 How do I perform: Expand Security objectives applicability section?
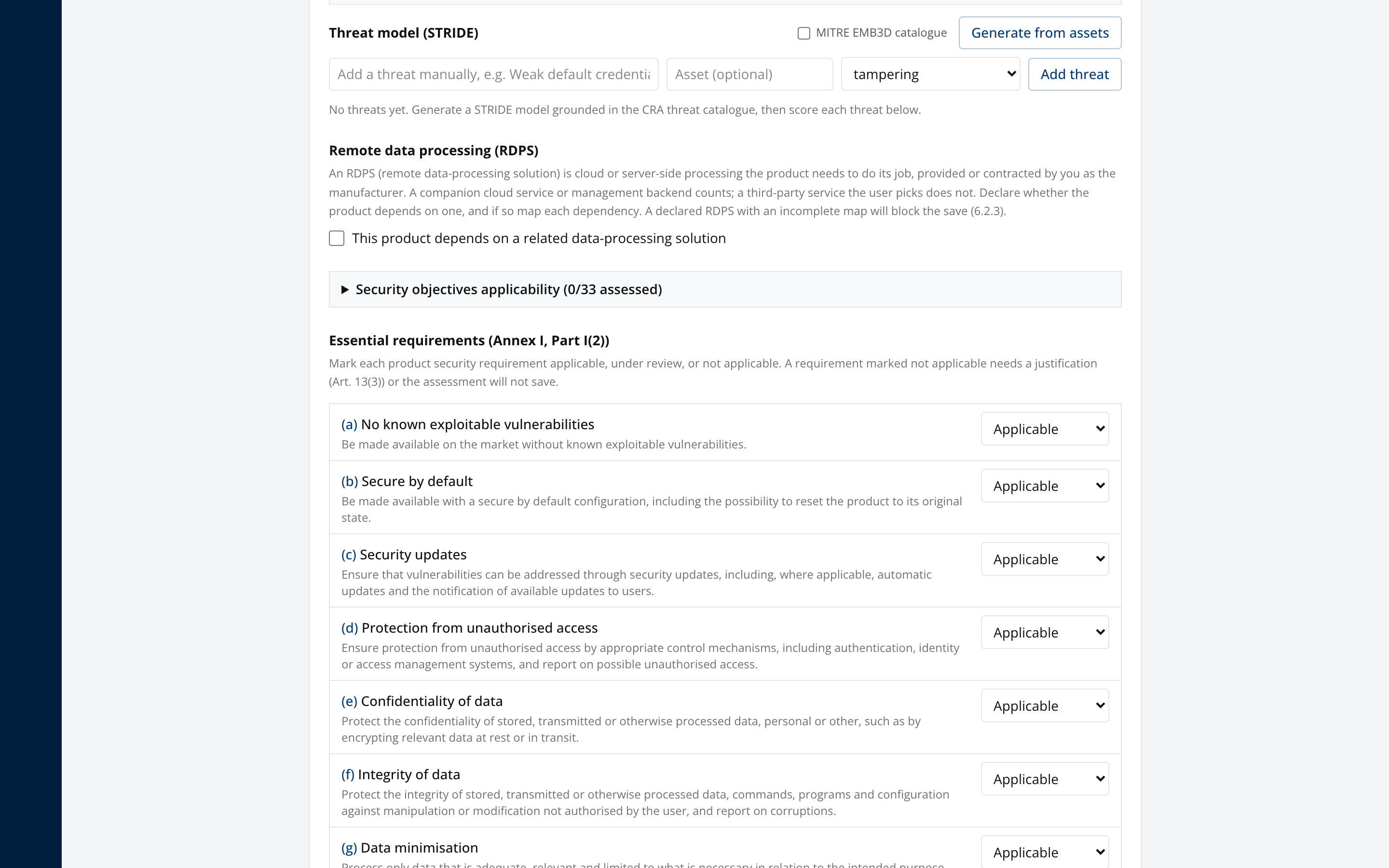click(725, 289)
